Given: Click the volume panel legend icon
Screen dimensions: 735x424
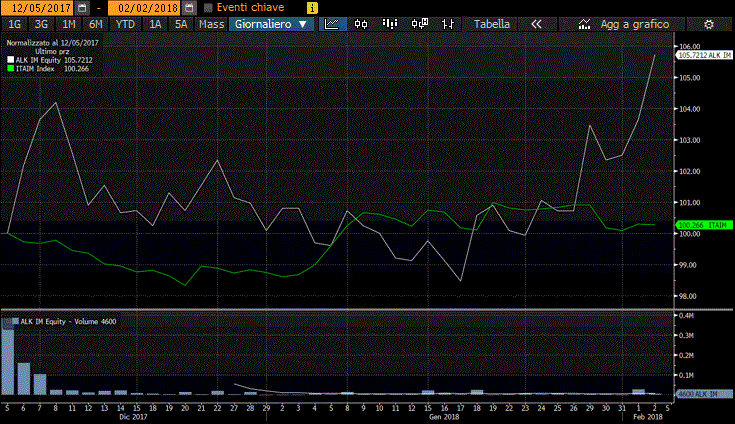Looking at the screenshot, I should (x=10, y=321).
